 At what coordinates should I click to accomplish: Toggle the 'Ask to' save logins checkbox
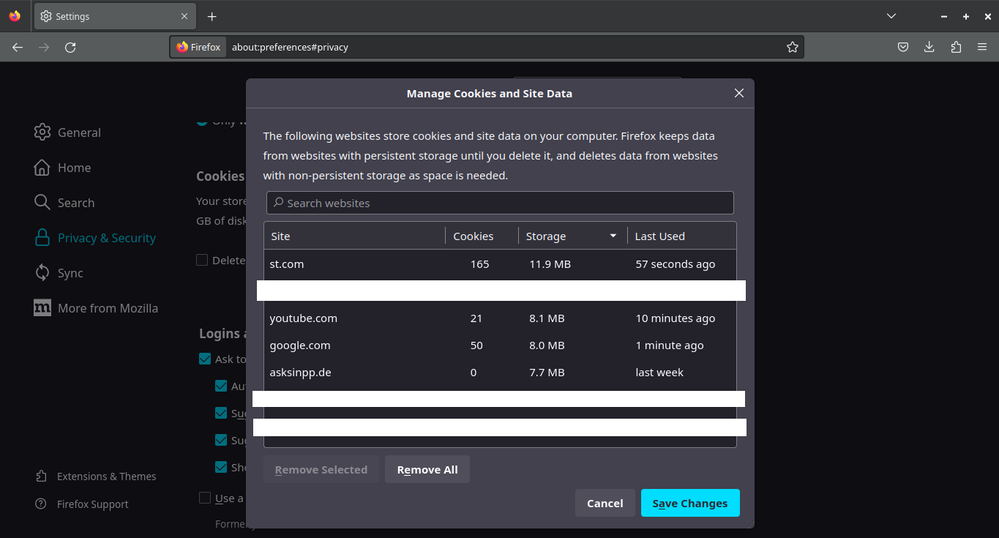pos(205,359)
